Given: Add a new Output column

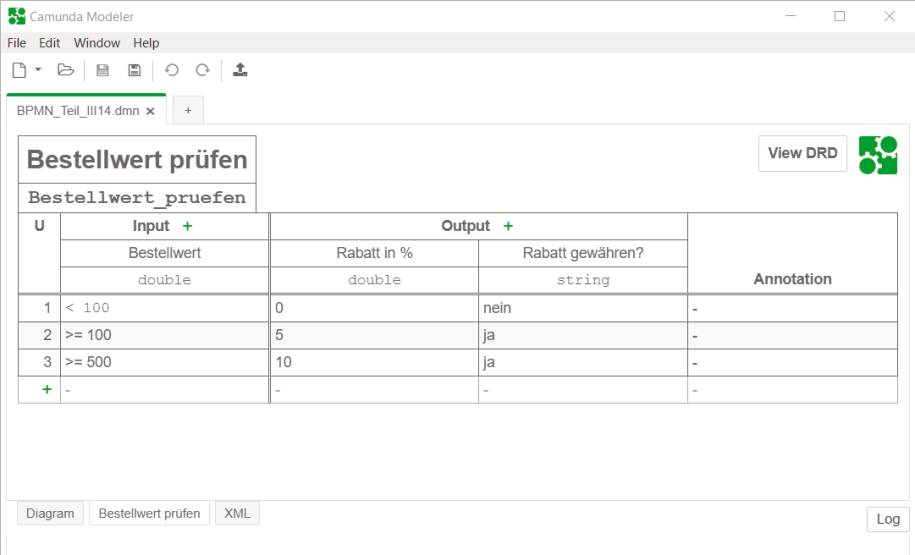Looking at the screenshot, I should 508,226.
